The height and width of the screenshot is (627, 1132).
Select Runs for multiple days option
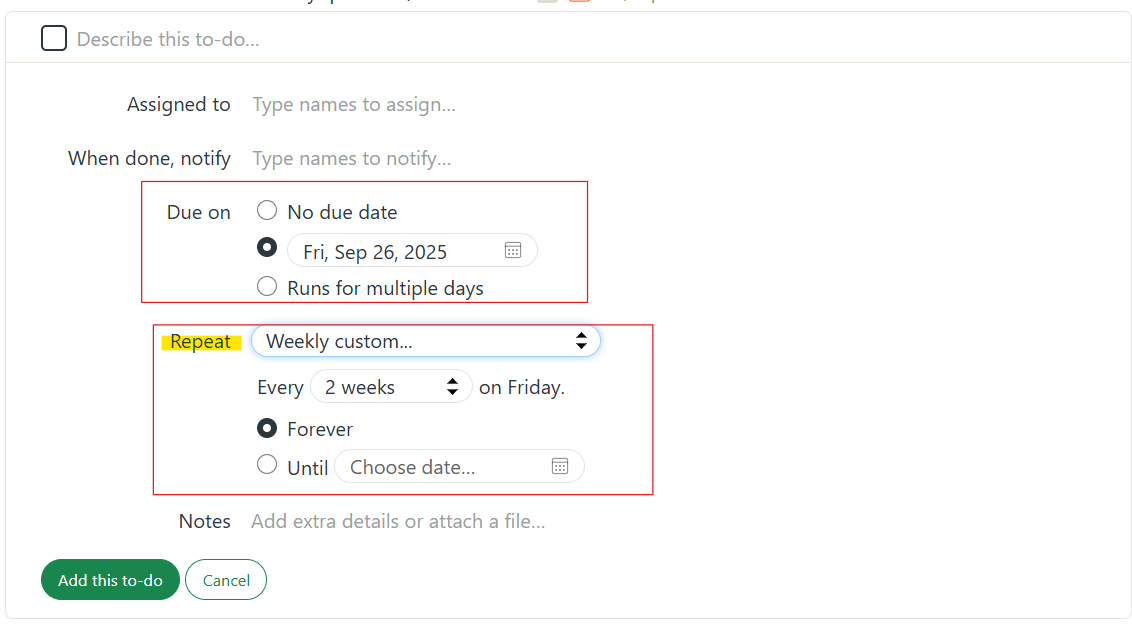[x=267, y=286]
